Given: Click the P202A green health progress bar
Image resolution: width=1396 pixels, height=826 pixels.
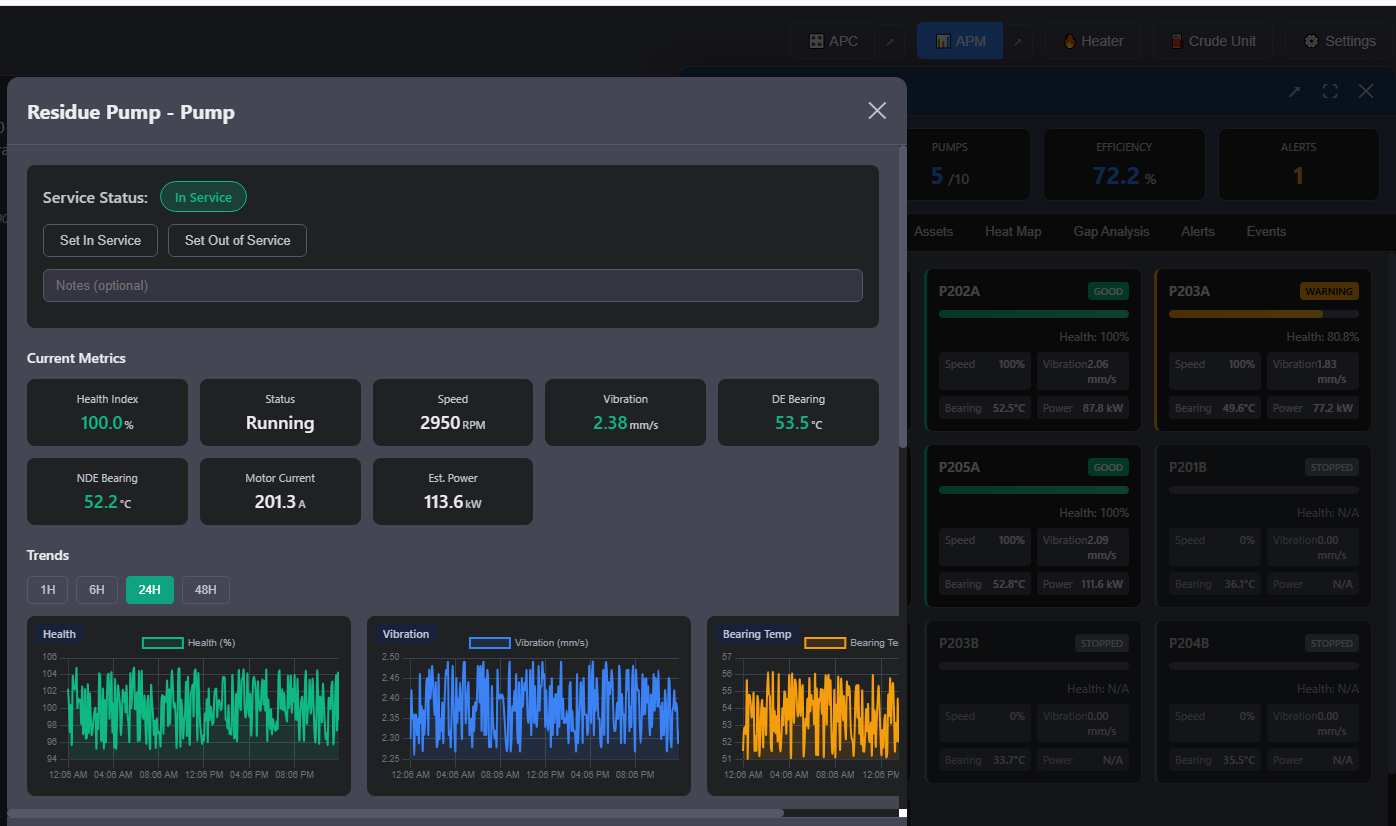Looking at the screenshot, I should click(1033, 313).
